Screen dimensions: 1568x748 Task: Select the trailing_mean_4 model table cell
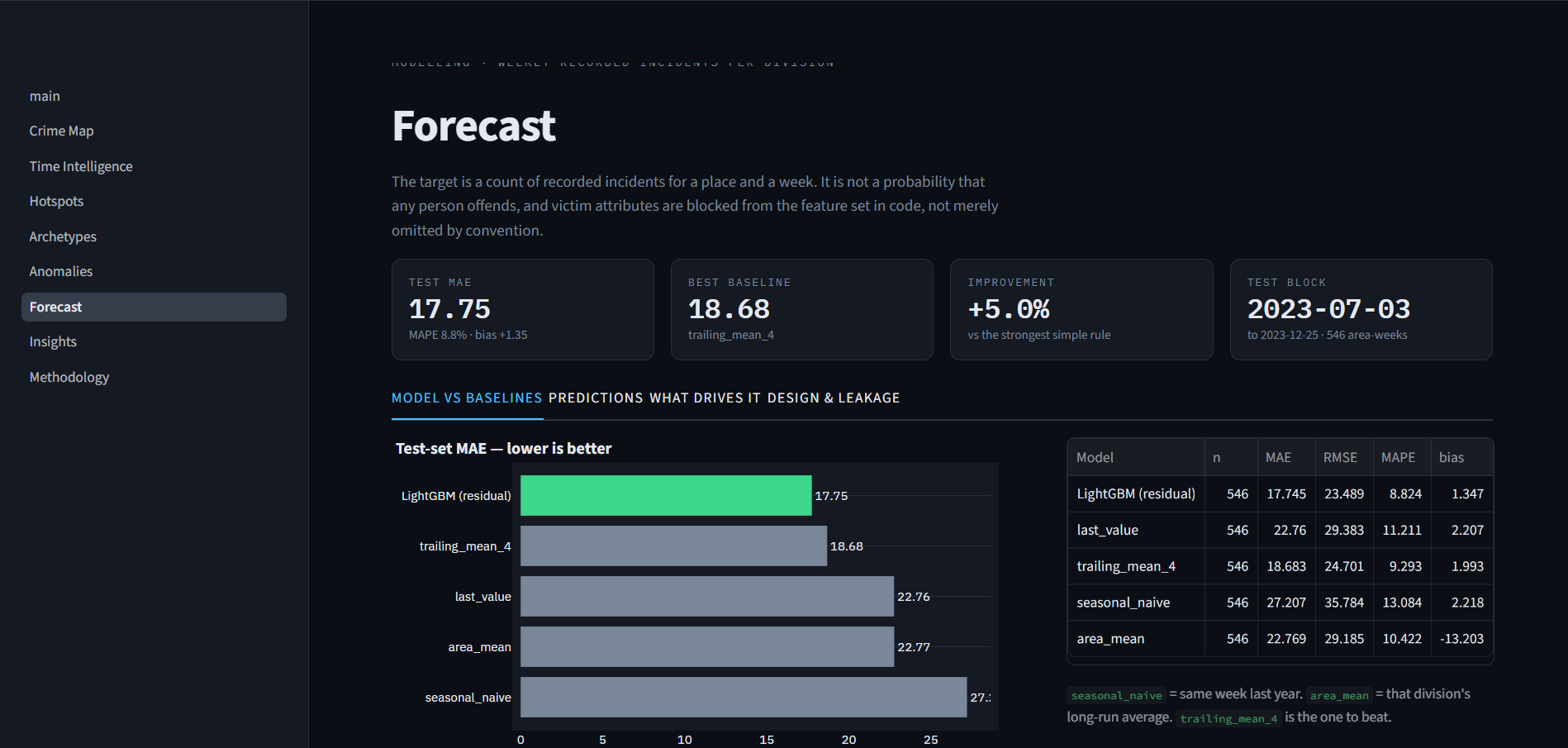1136,566
